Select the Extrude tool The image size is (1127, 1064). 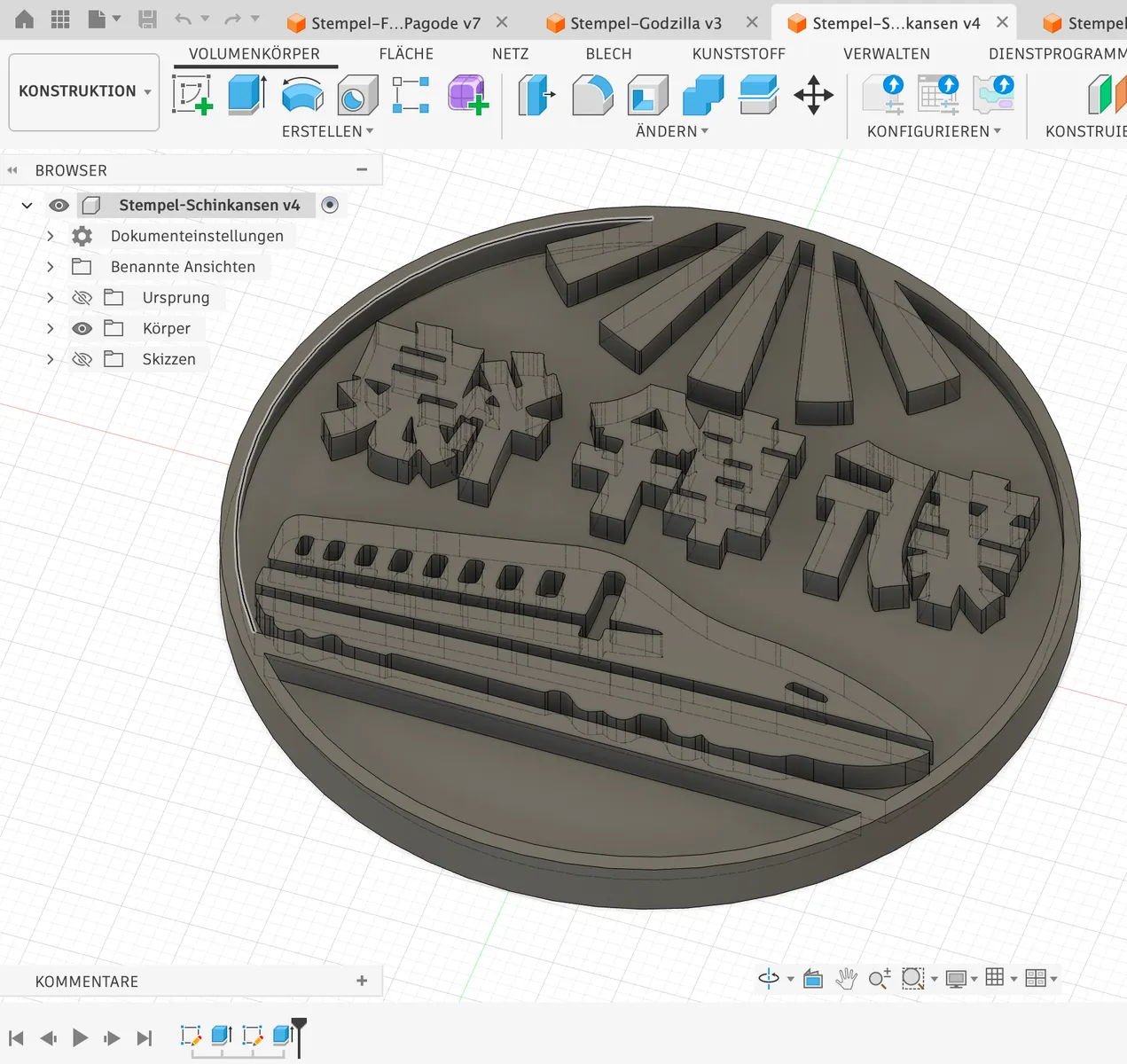tap(247, 95)
